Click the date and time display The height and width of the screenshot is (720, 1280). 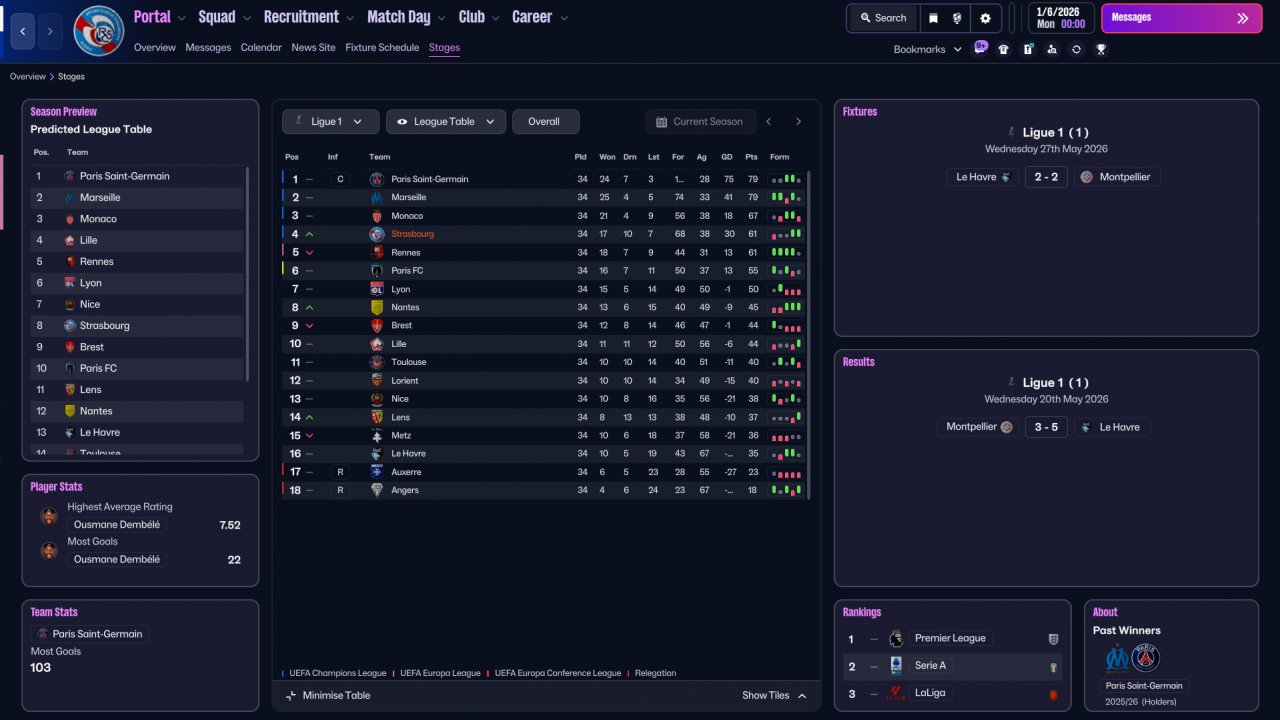[x=1060, y=18]
